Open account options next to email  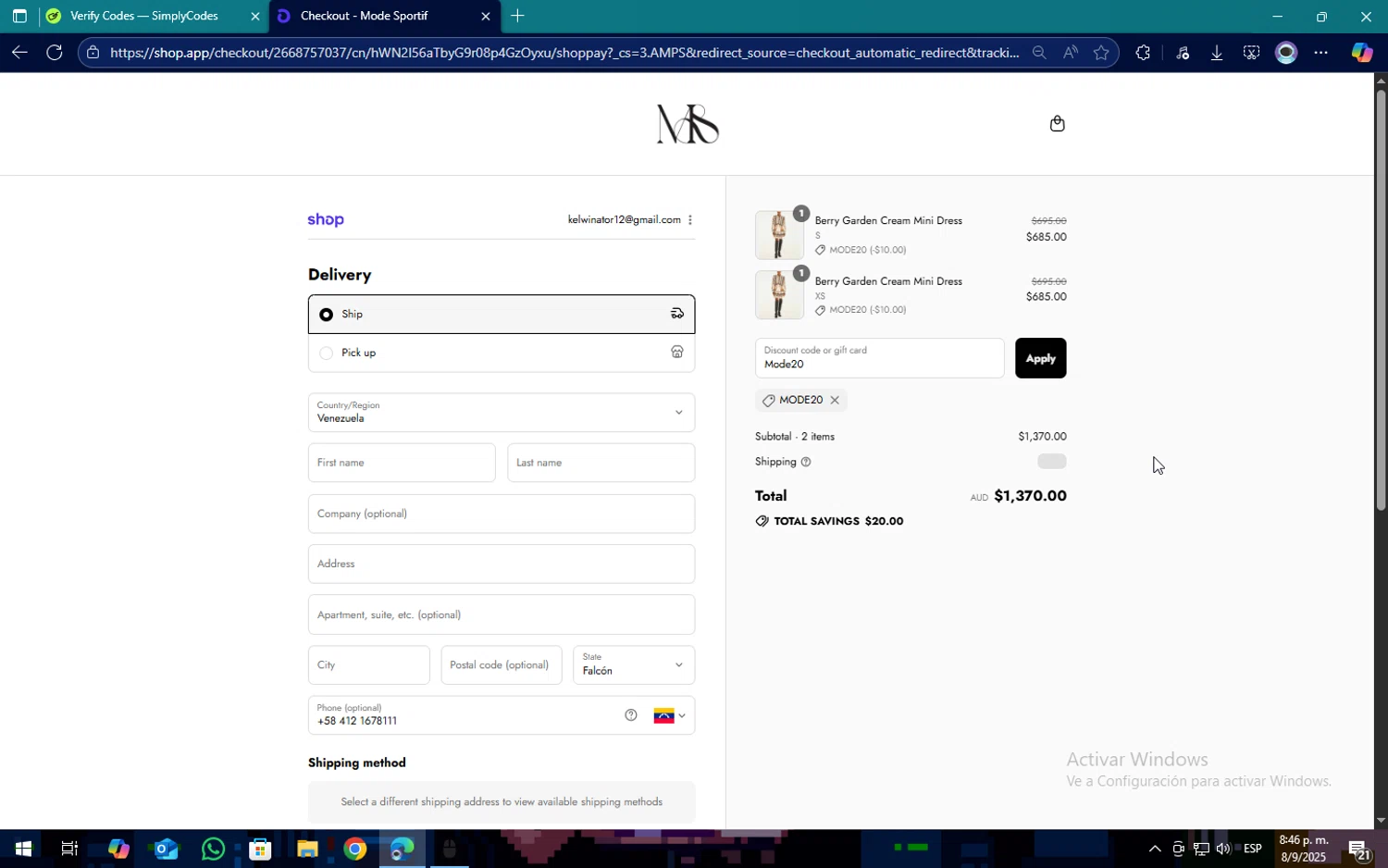tap(689, 219)
